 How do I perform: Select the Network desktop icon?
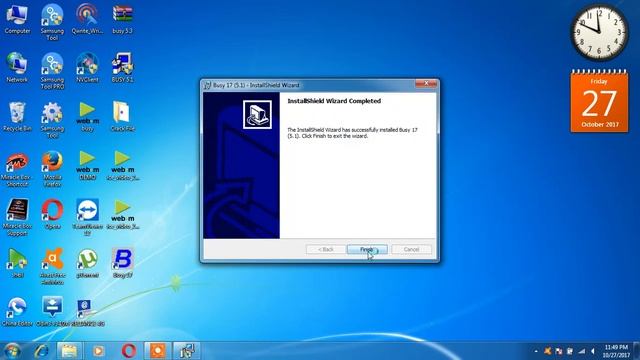click(17, 68)
